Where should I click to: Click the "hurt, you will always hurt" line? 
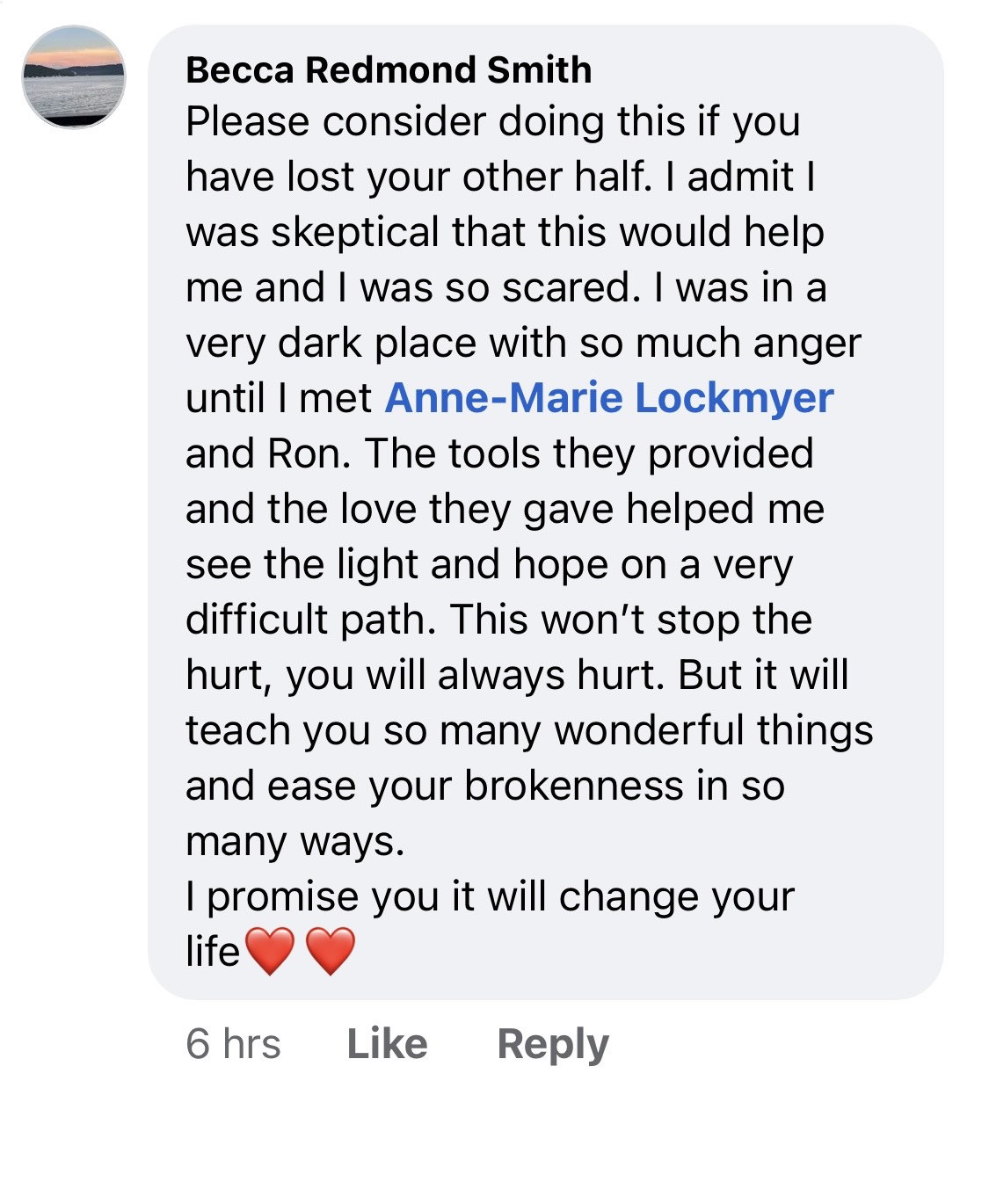tap(517, 676)
